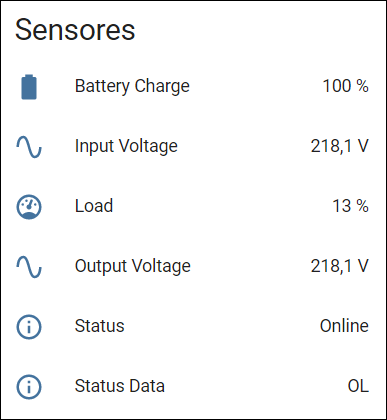The height and width of the screenshot is (420, 387).
Task: Click the Output Voltage 218,1 V reading
Action: 340,266
